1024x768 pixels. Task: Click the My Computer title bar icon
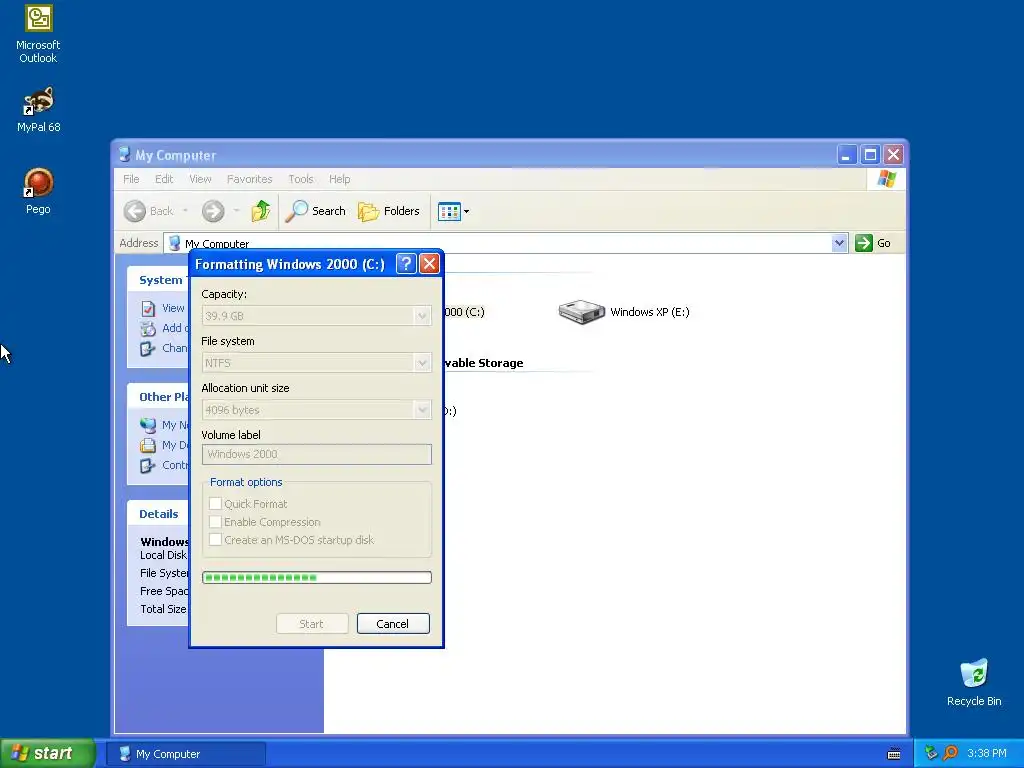pos(124,155)
